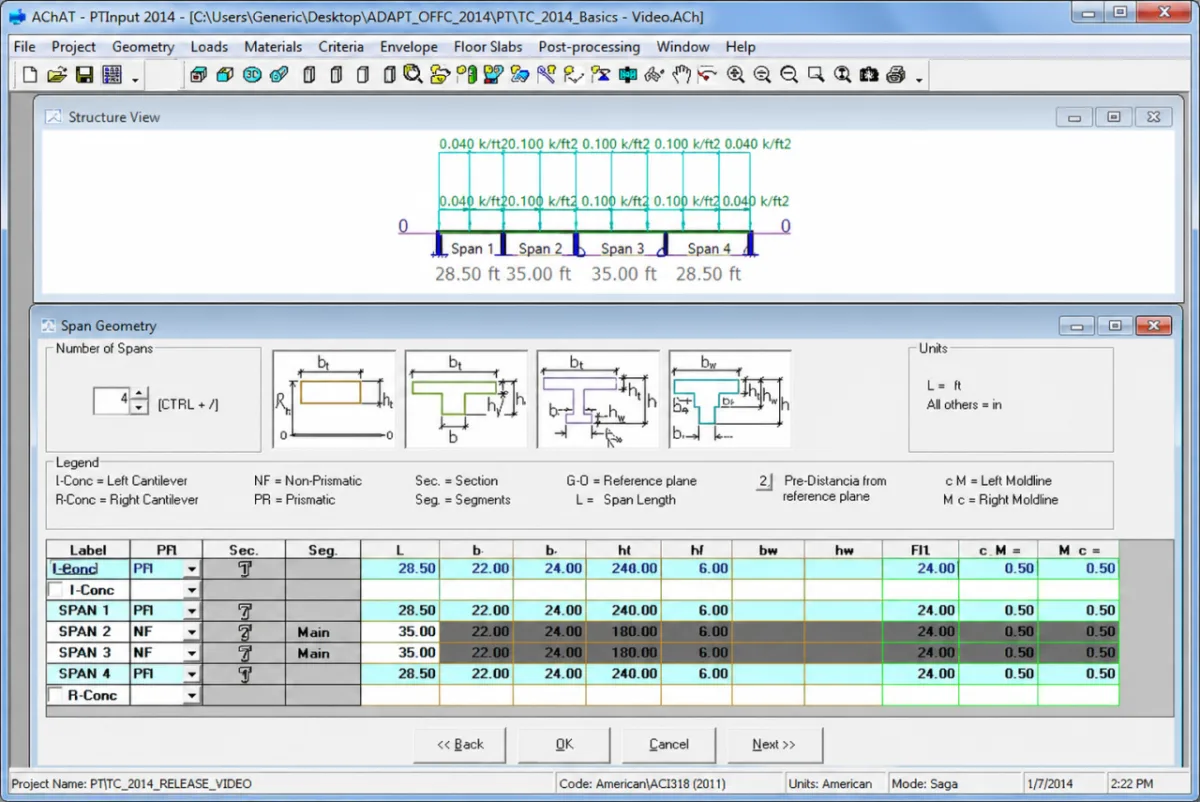This screenshot has width=1200, height=802.
Task: Select the extended T-section diagram with bw label
Action: click(730, 399)
